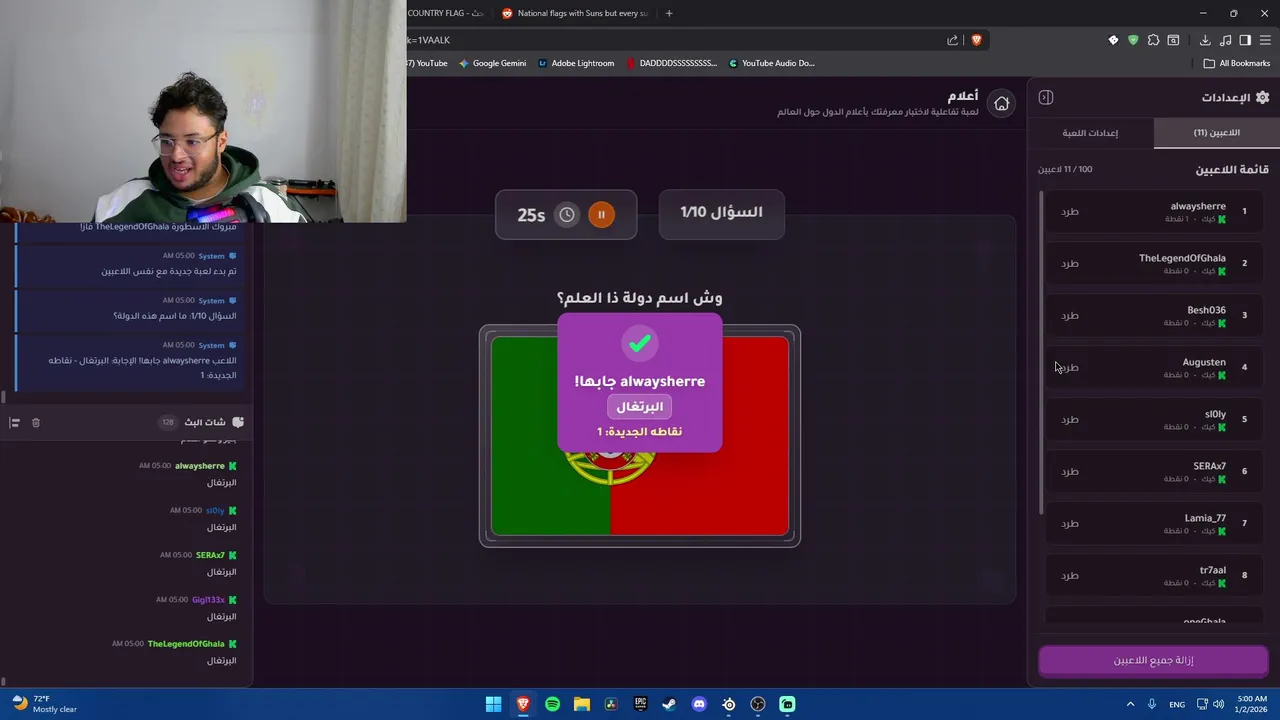Open new browser tab with plus
Screen dimensions: 1280x720
669,13
